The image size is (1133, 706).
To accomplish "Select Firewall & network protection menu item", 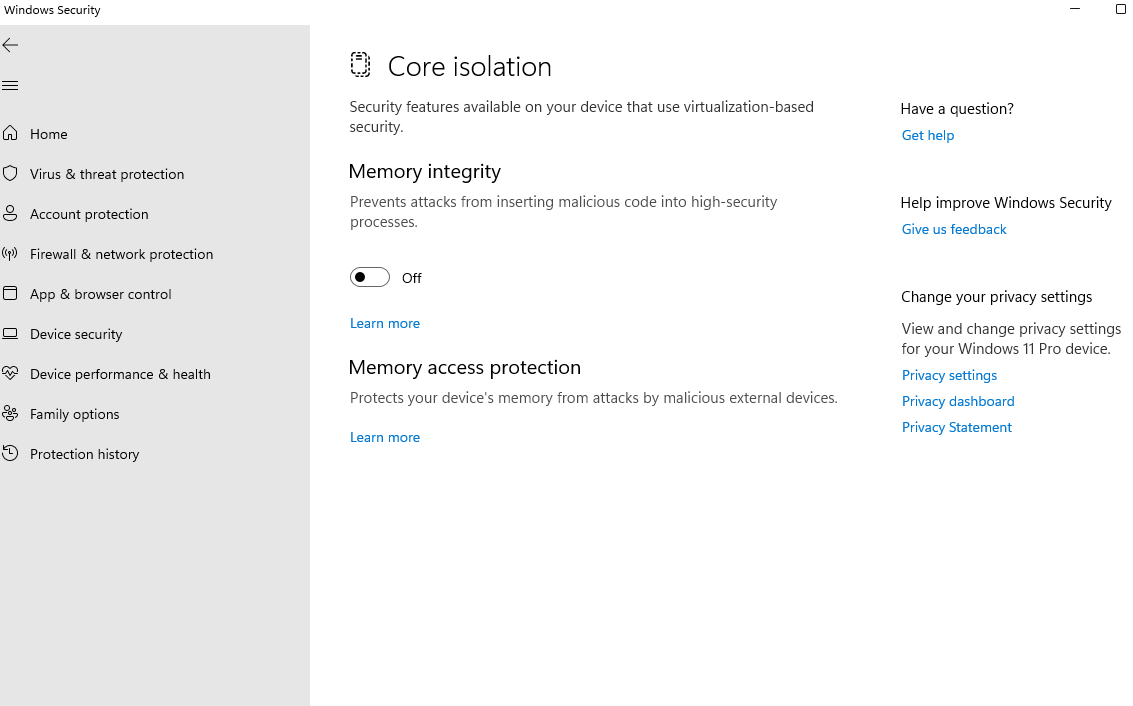I will 121,254.
